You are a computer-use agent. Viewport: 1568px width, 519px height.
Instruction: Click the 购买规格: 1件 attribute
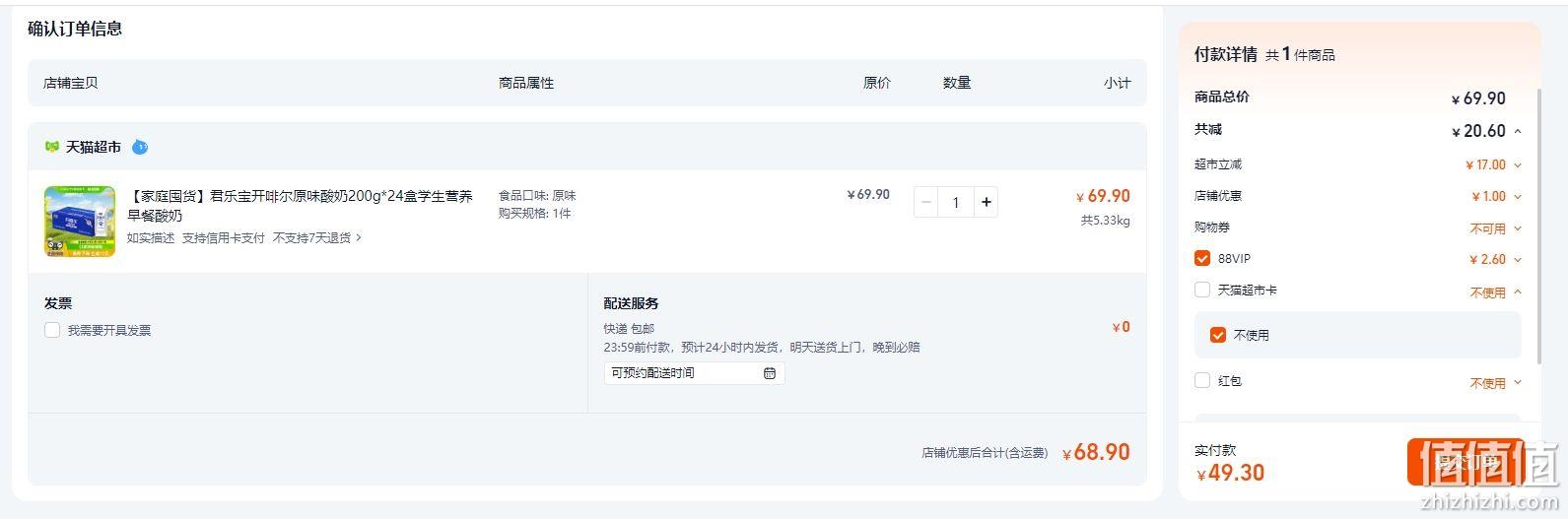535,213
